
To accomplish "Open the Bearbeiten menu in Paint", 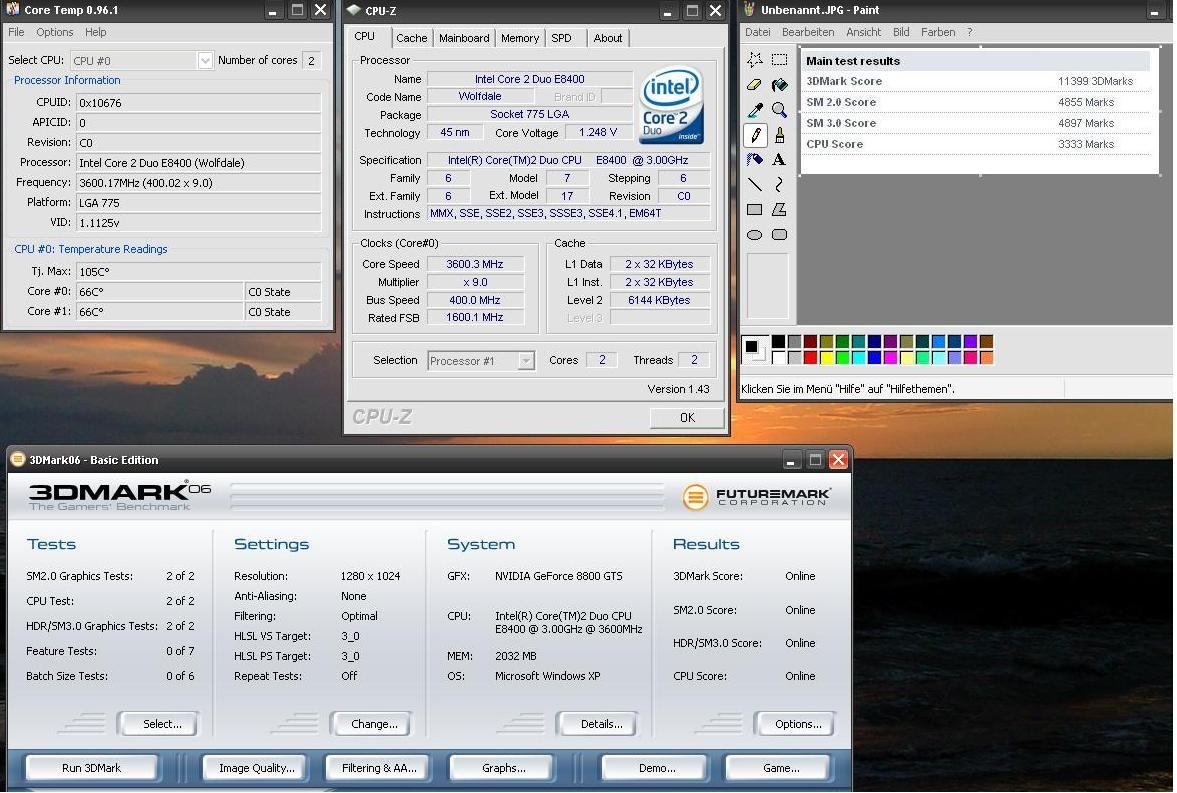I will pyautogui.click(x=808, y=32).
